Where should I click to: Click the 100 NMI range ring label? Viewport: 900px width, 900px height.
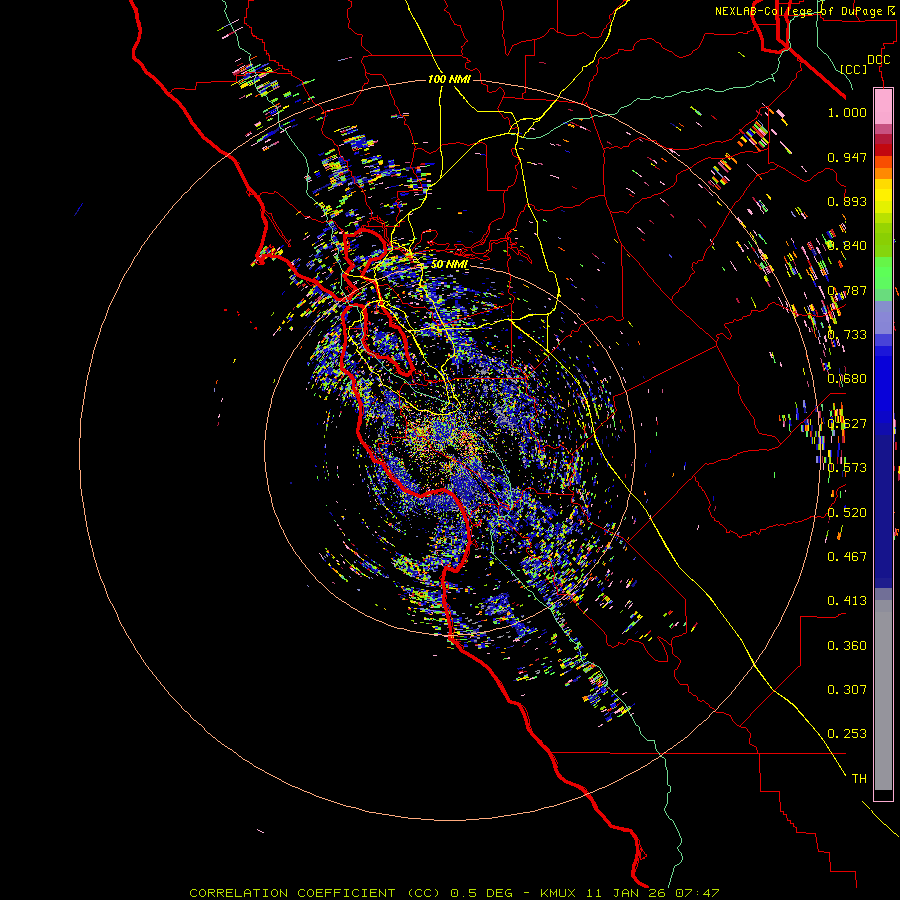click(449, 79)
